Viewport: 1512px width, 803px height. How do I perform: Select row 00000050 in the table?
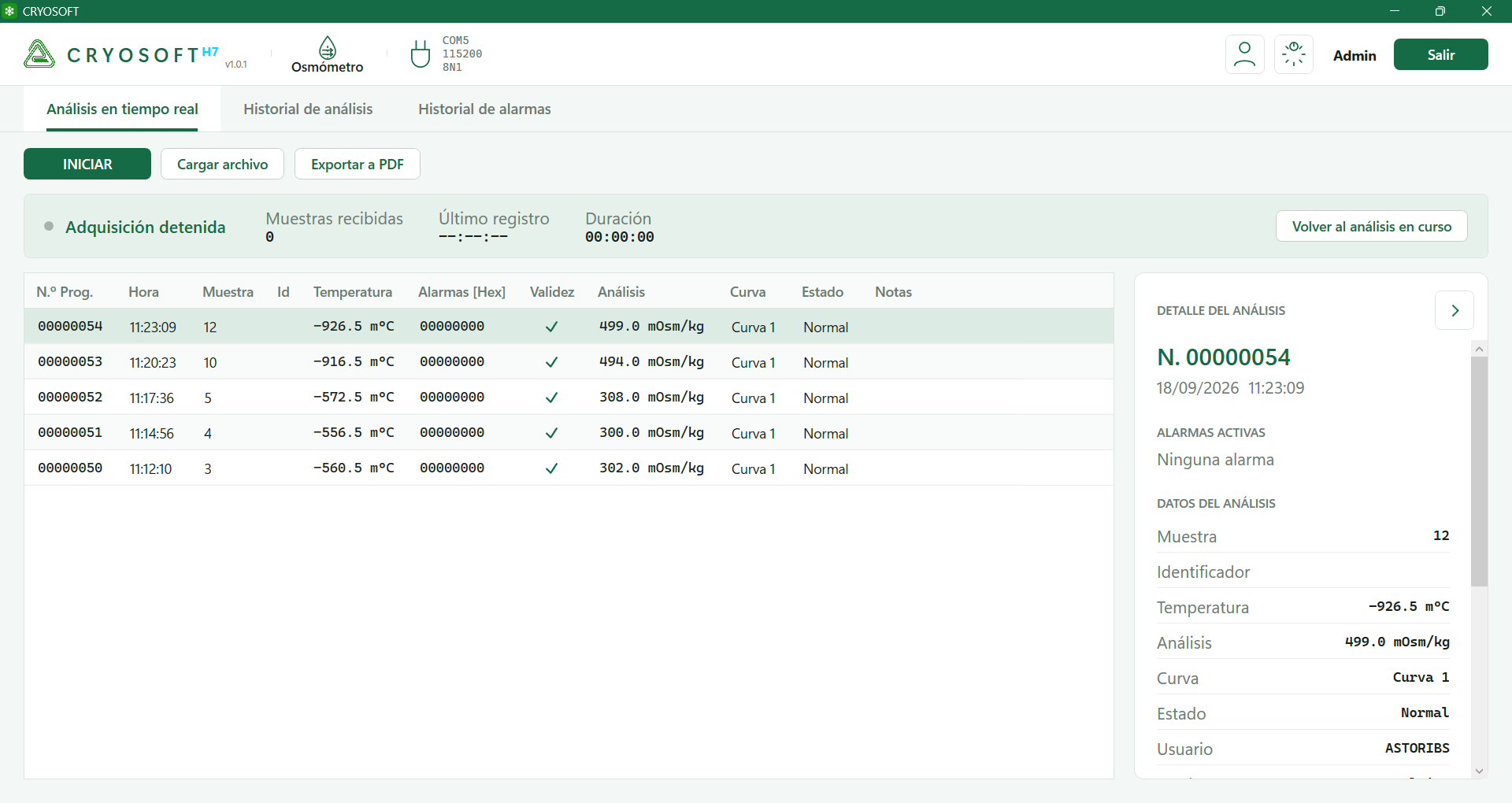pyautogui.click(x=569, y=468)
